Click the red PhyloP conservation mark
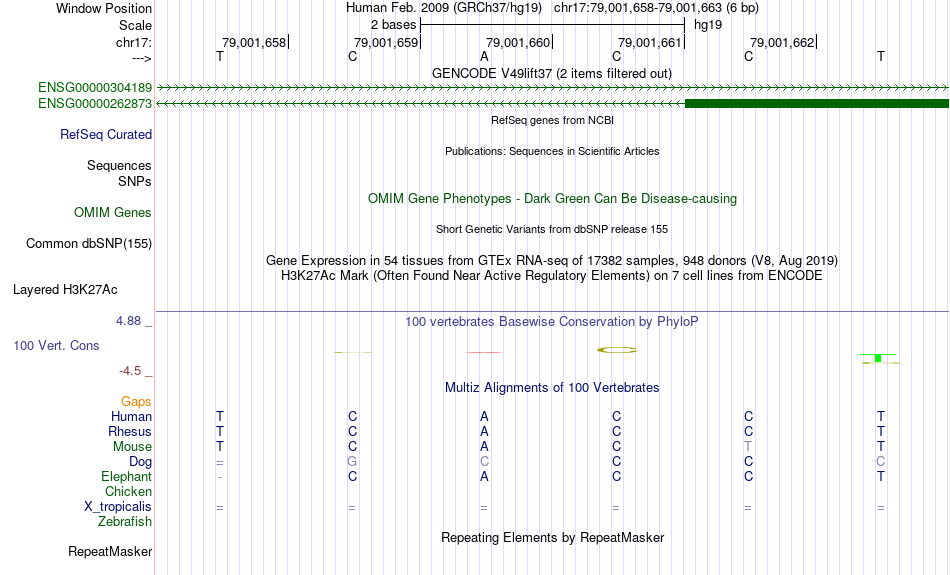Image resolution: width=950 pixels, height=575 pixels. pos(483,352)
